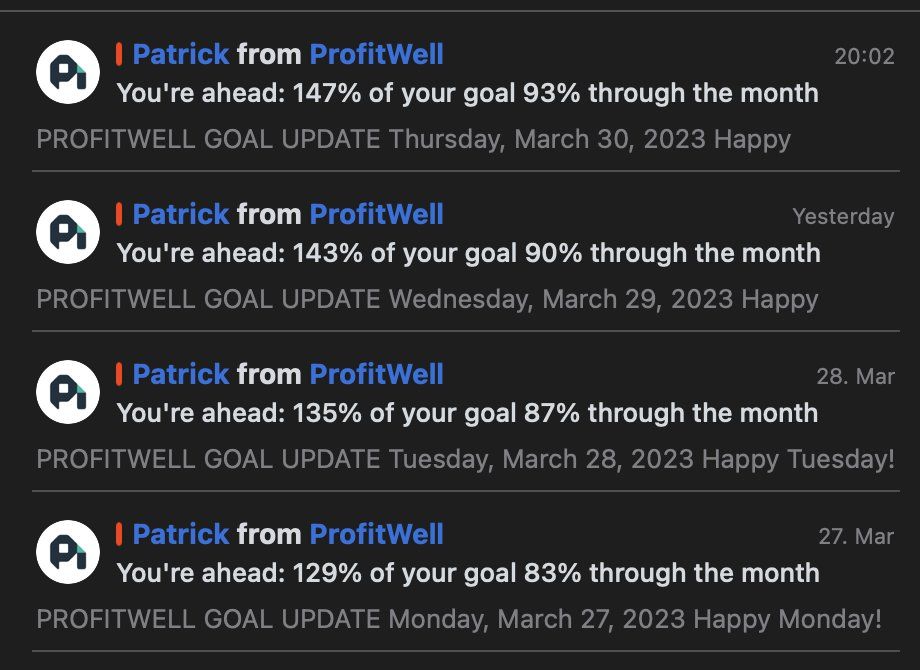920x670 pixels.
Task: Click ProfitWell avatar on the 20:02 email
Action: click(68, 71)
